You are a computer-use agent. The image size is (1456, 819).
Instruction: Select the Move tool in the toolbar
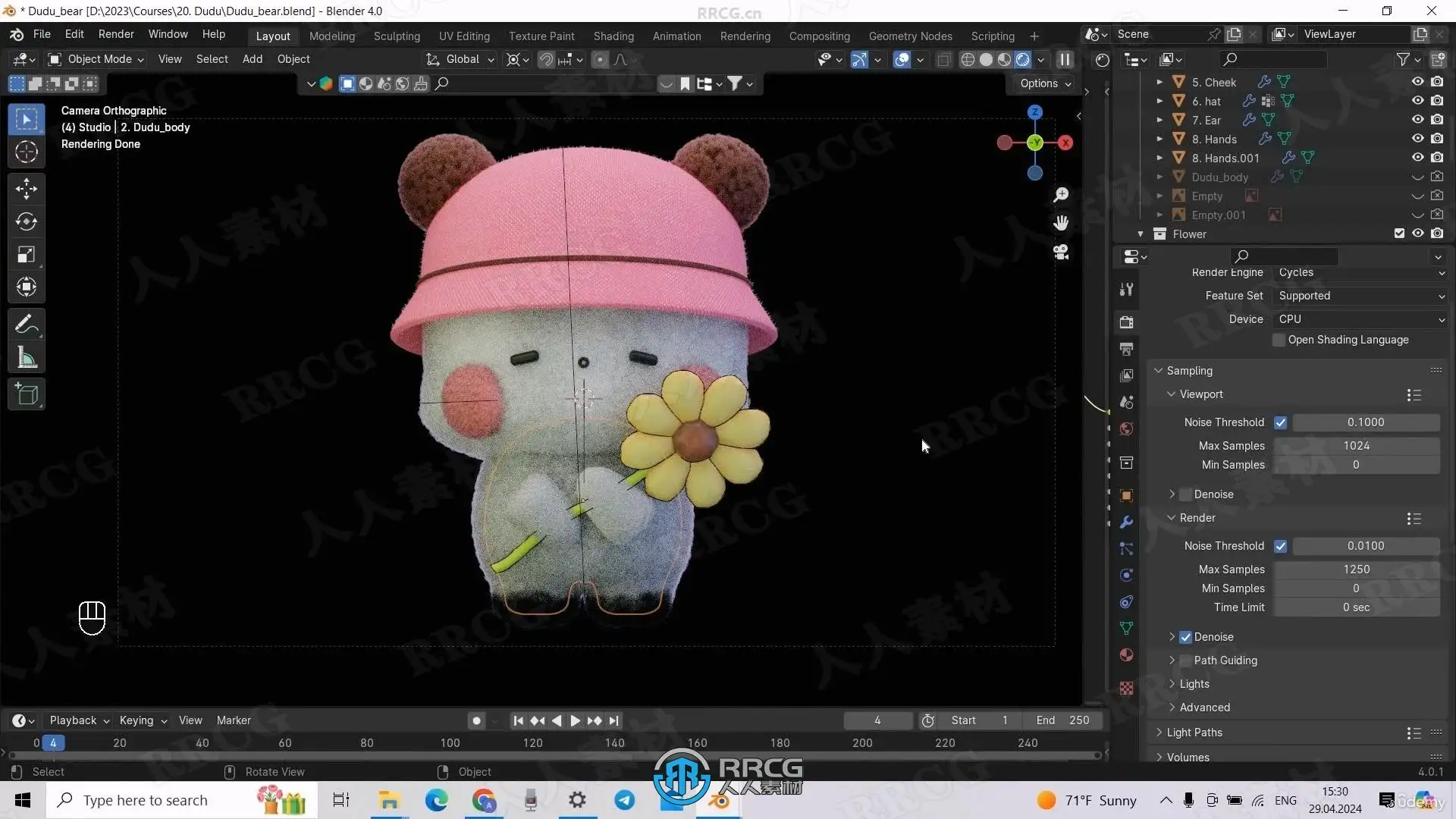[x=27, y=188]
